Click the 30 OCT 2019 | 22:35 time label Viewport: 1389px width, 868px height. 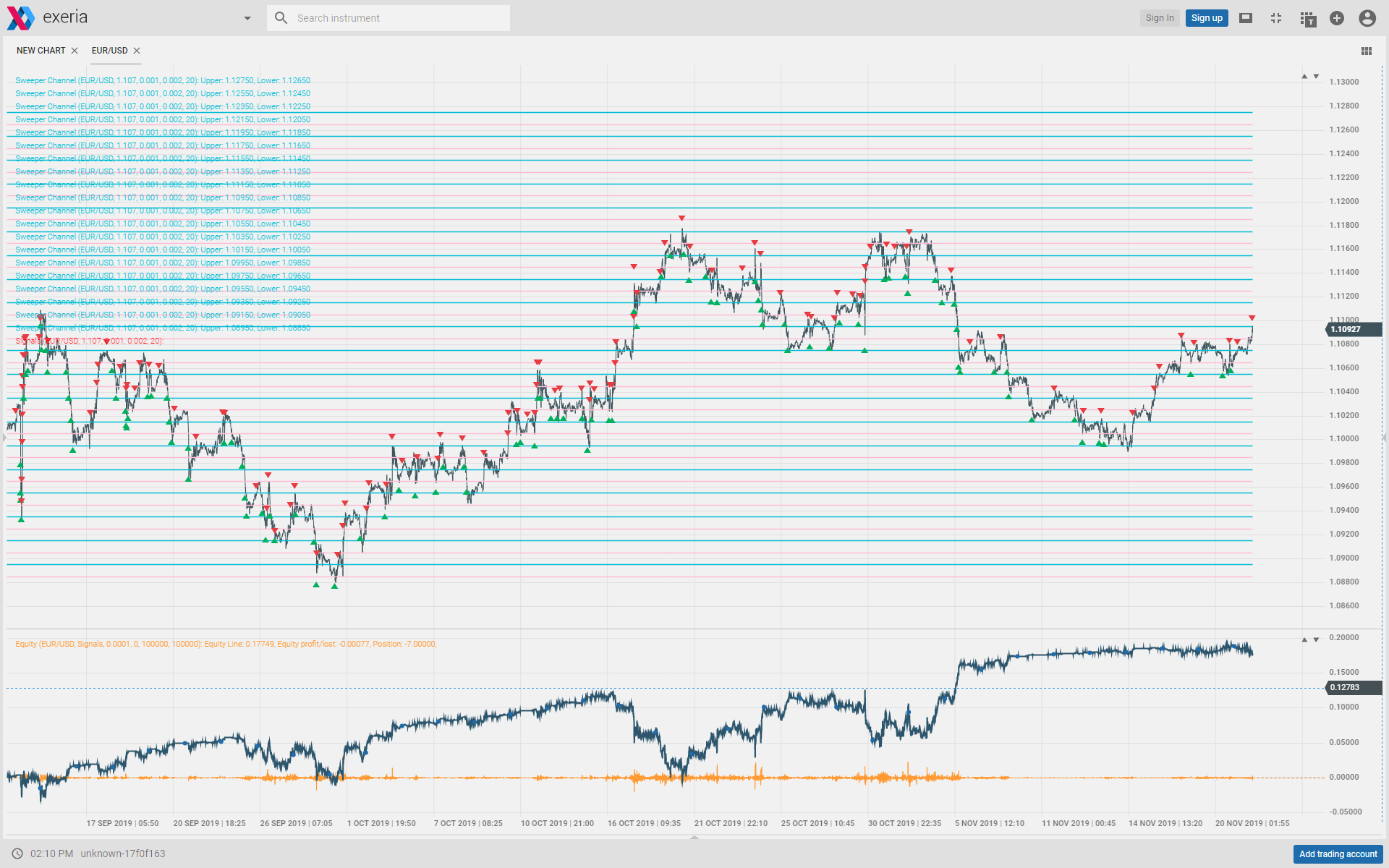[x=904, y=823]
